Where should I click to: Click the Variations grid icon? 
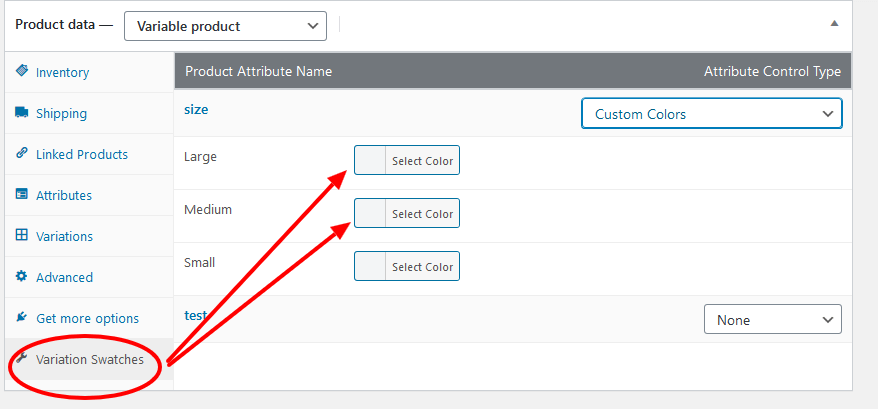pos(21,236)
